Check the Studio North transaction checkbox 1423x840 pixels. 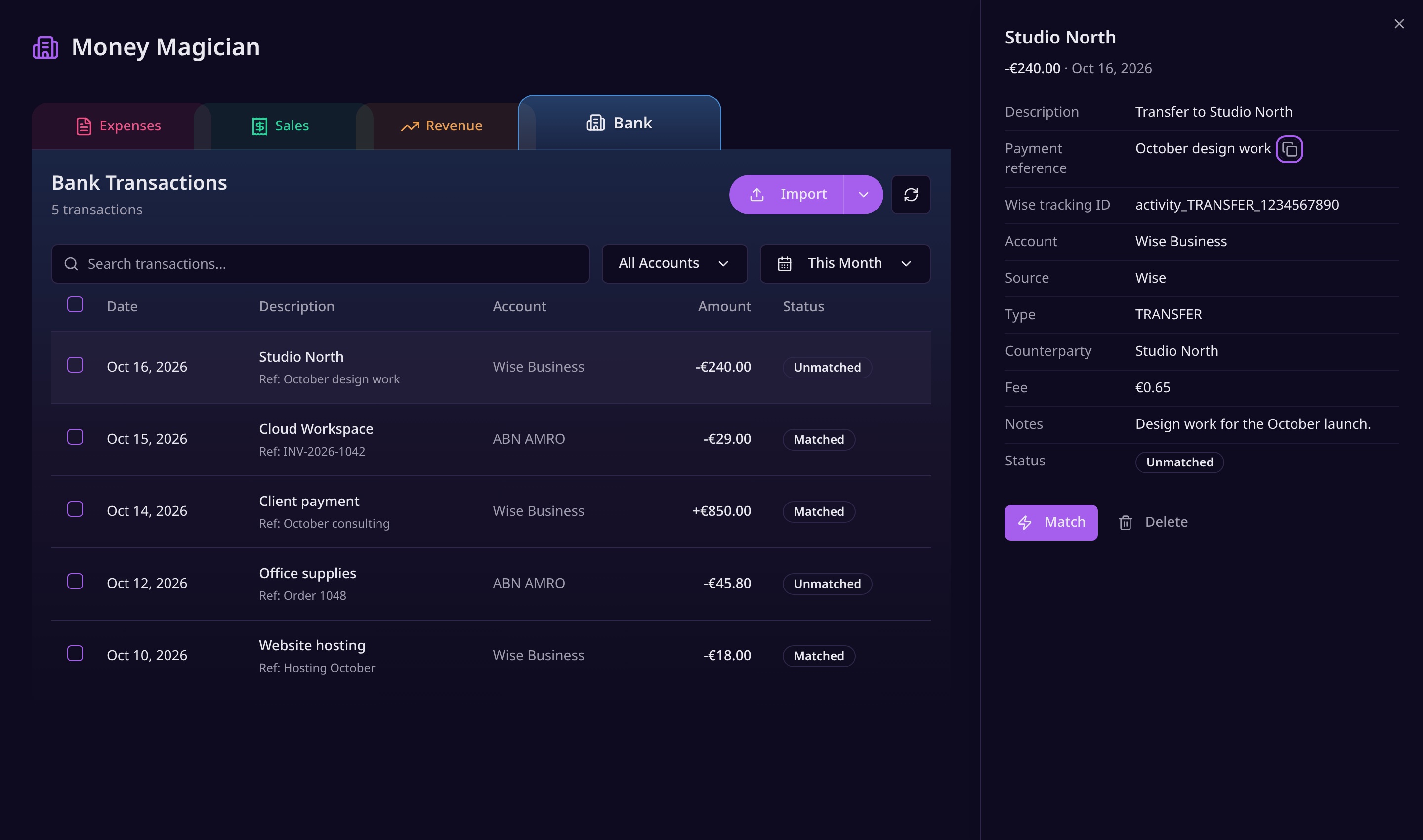(x=75, y=365)
